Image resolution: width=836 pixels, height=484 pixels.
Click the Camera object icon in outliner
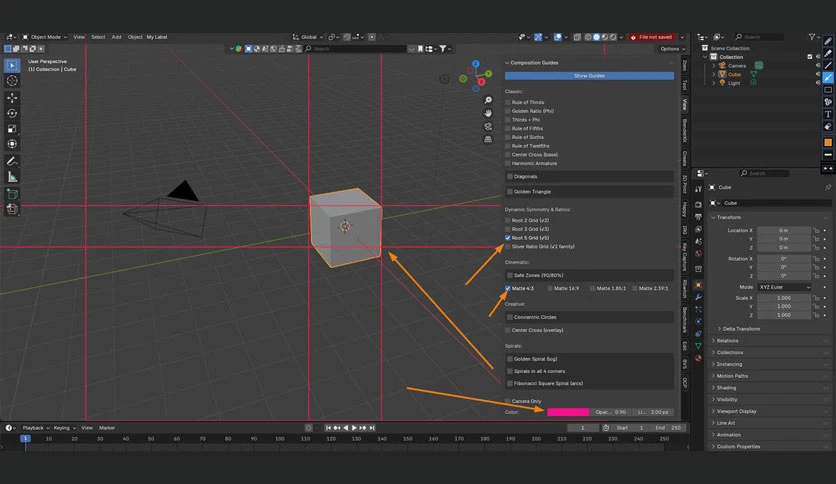722,66
